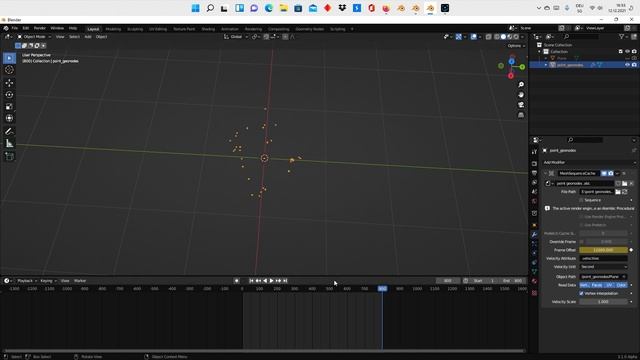Image resolution: width=640 pixels, height=360 pixels.
Task: Select the Rotate tool
Action: pyautogui.click(x=9, y=95)
